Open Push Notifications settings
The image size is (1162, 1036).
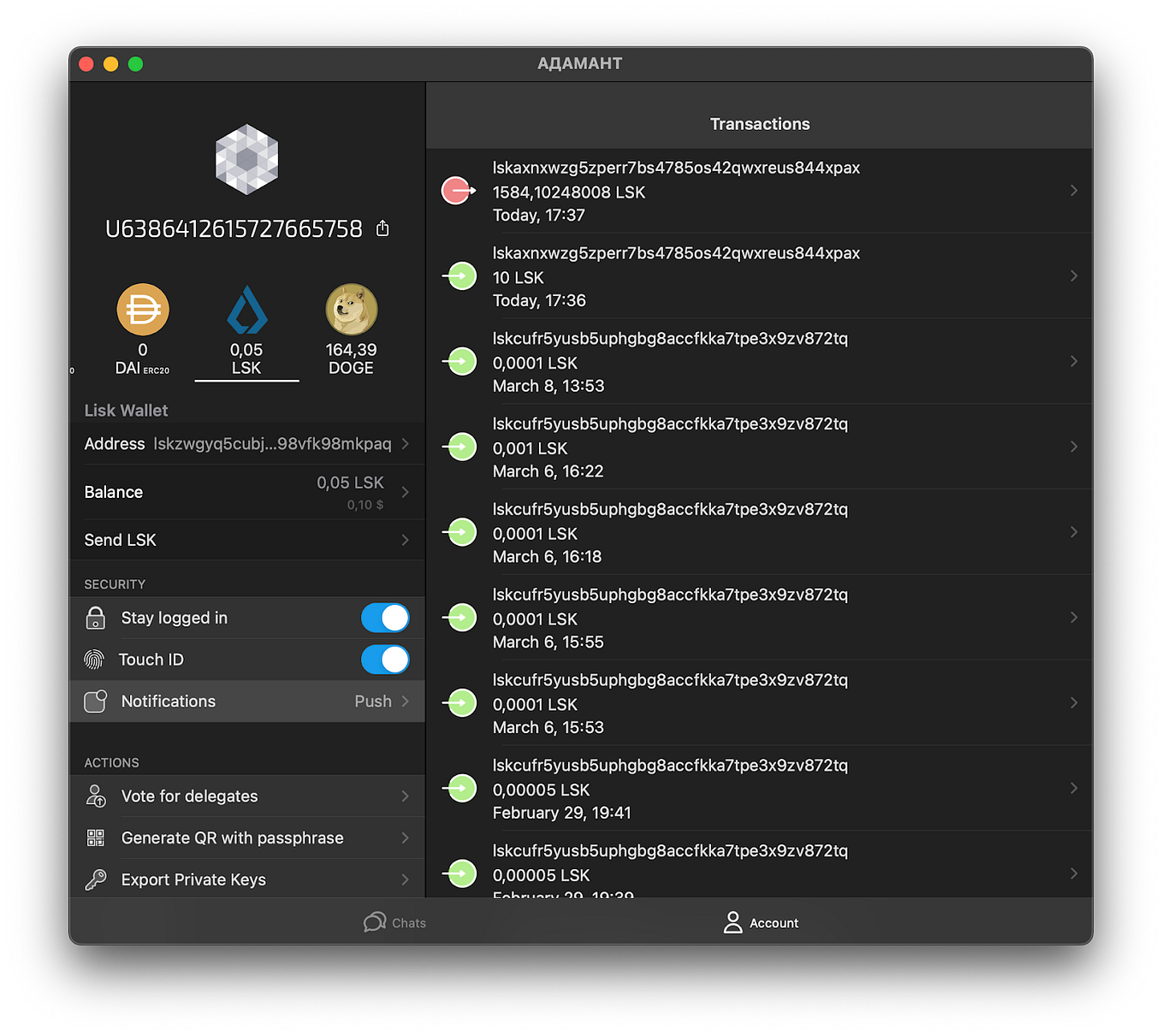248,701
